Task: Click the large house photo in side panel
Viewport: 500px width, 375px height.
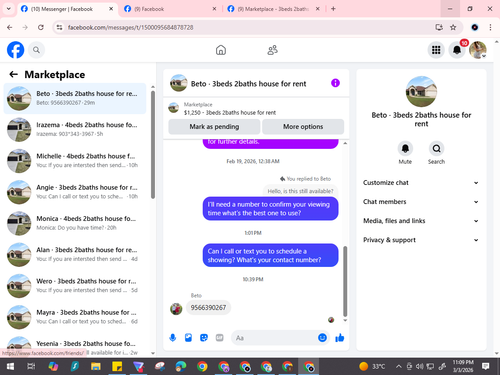Action: point(421,91)
